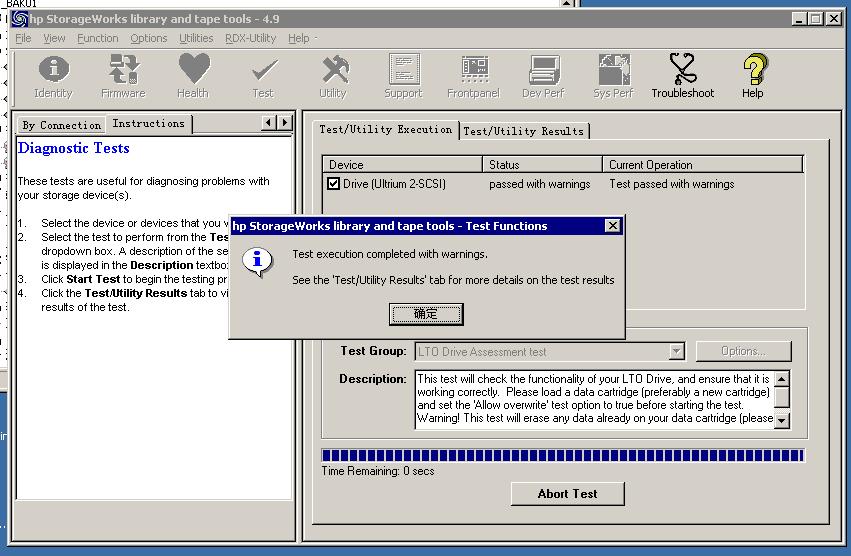Click the information icon in the dialog
This screenshot has width=851, height=556.
257,262
